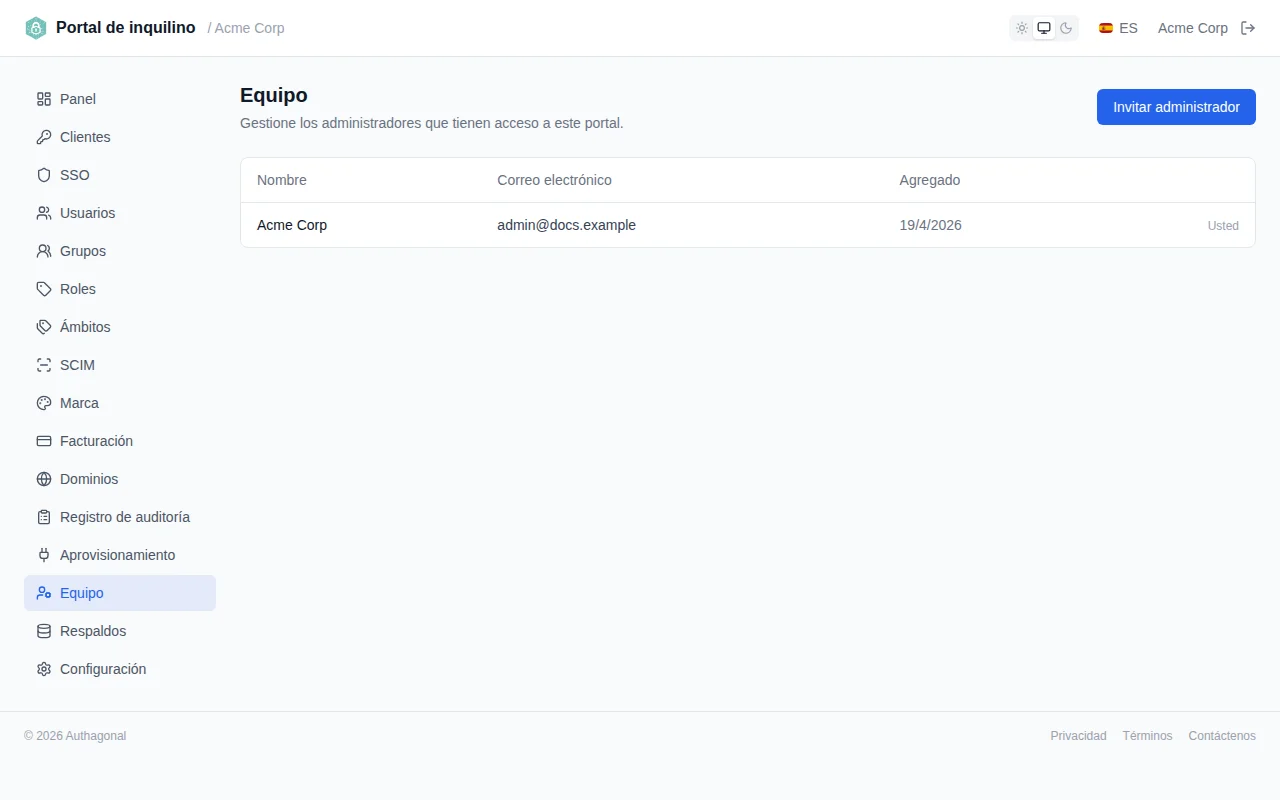Click the gear icon beside Configuración
Image resolution: width=1280 pixels, height=800 pixels.
tap(44, 669)
